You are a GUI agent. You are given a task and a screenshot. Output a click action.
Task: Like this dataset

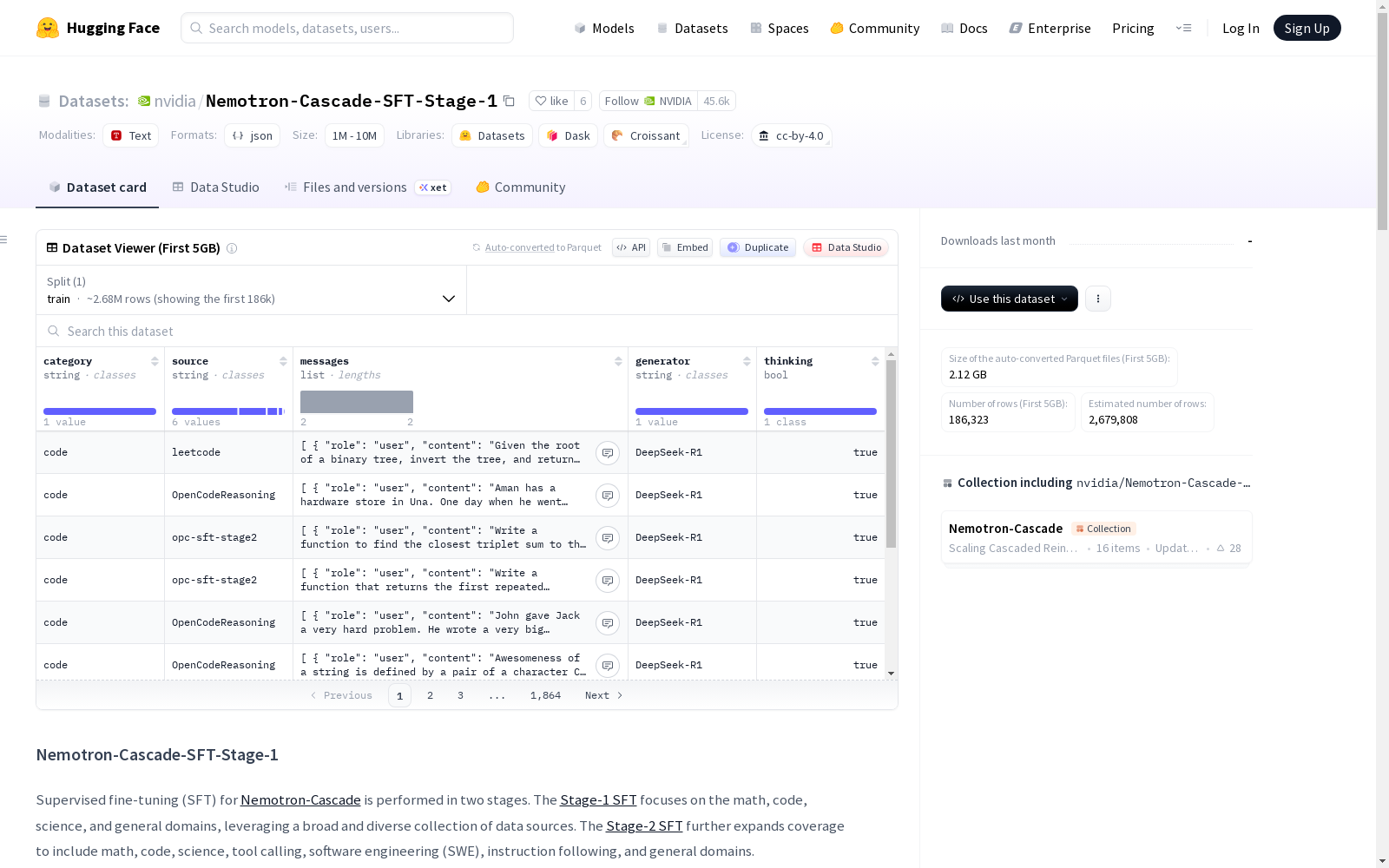pos(551,101)
